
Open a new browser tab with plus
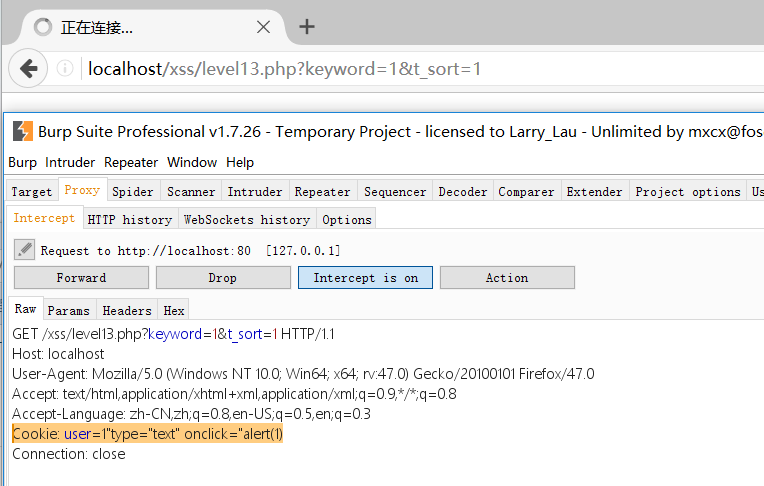tap(307, 26)
